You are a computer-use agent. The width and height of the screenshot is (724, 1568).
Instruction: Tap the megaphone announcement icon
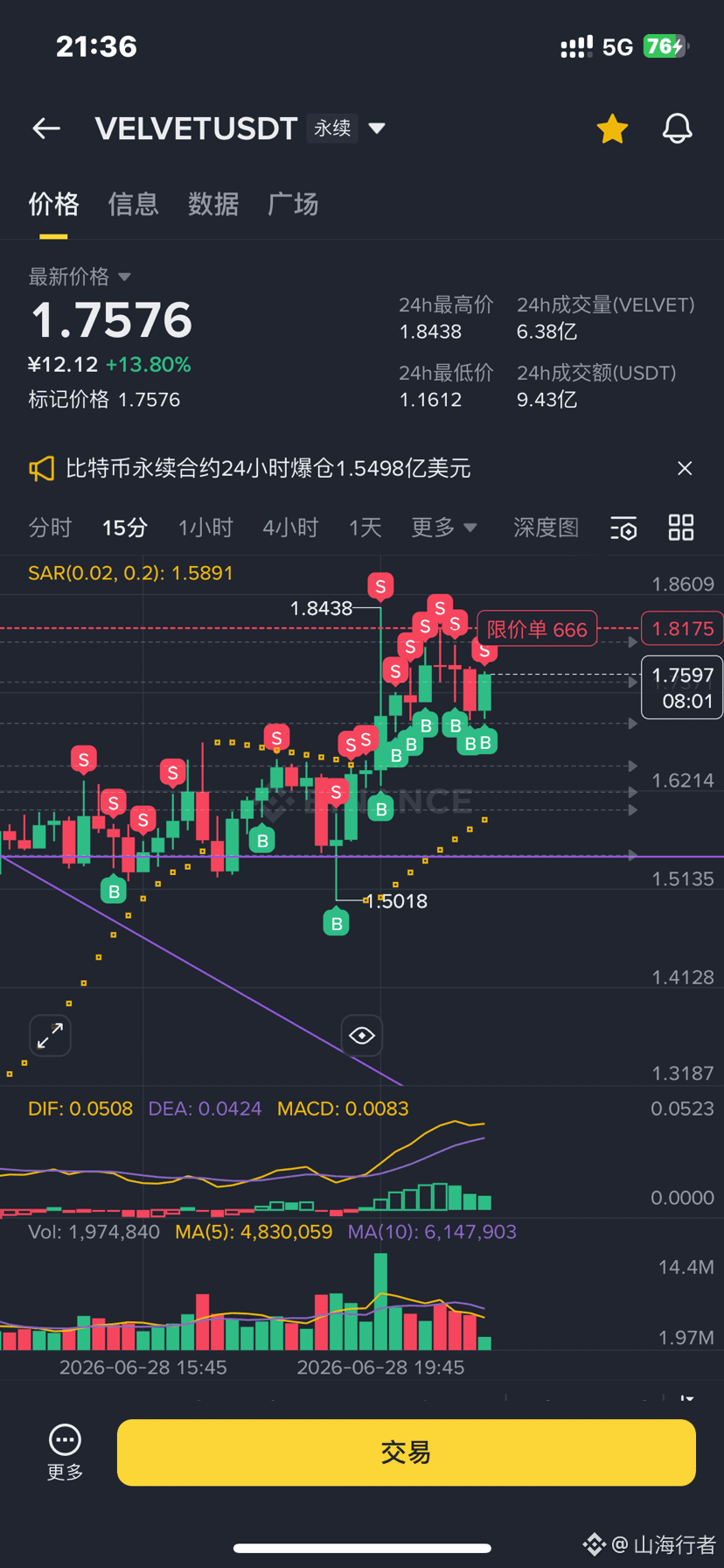tap(41, 468)
